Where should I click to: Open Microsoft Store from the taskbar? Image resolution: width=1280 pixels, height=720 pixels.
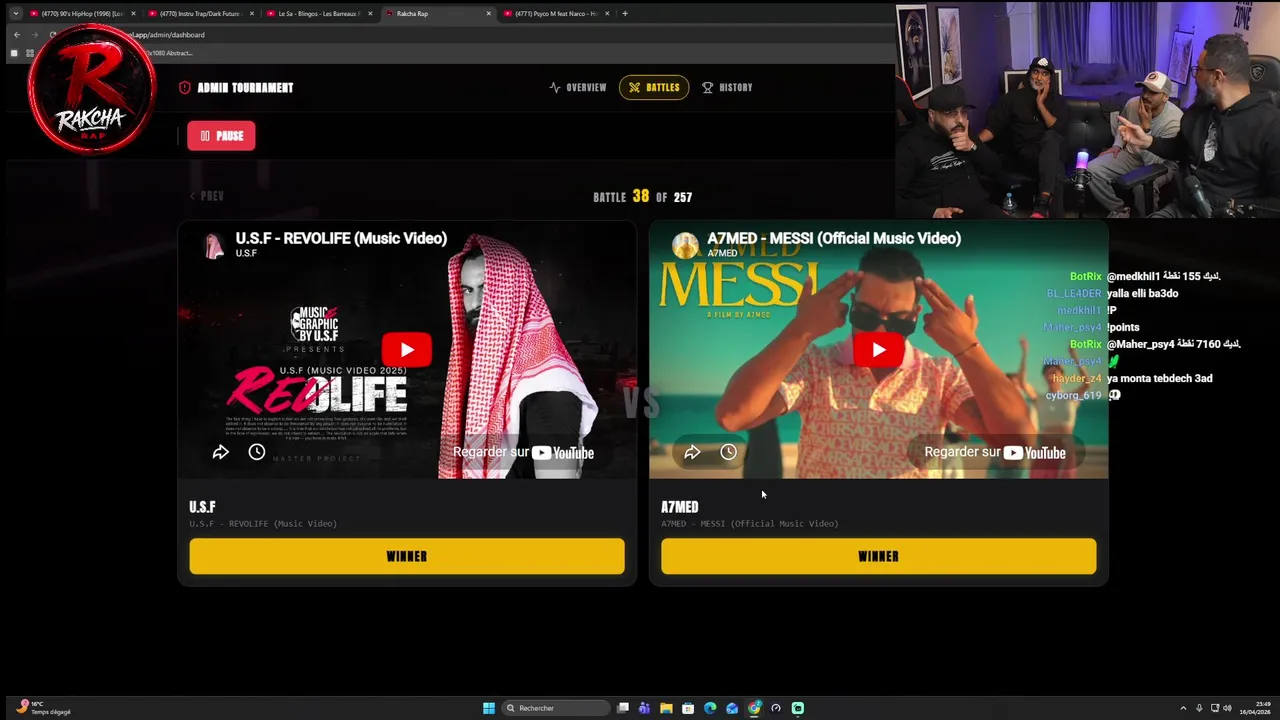coord(688,708)
